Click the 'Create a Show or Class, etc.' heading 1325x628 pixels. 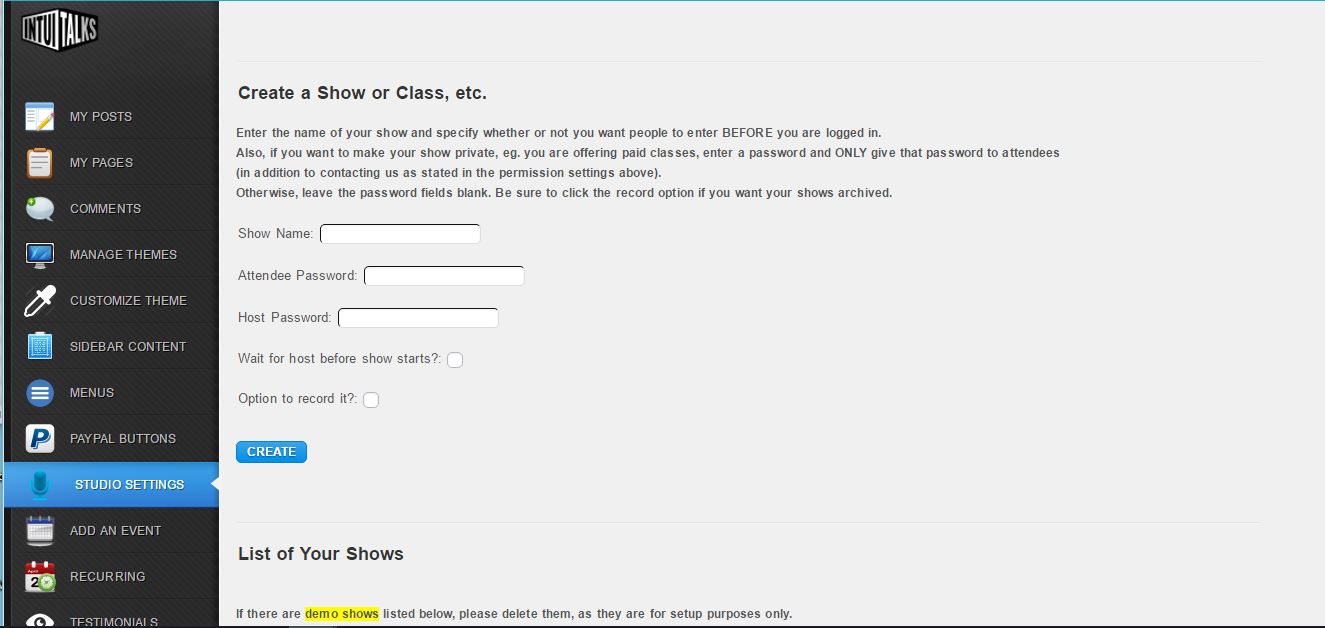362,93
